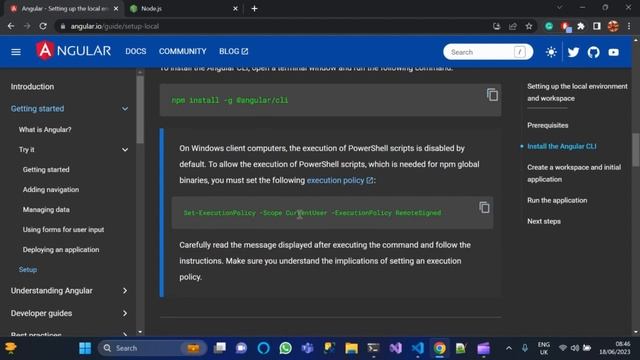Open the Chrome profile avatar
Viewport: 640px width, 360px height.
(x=613, y=27)
